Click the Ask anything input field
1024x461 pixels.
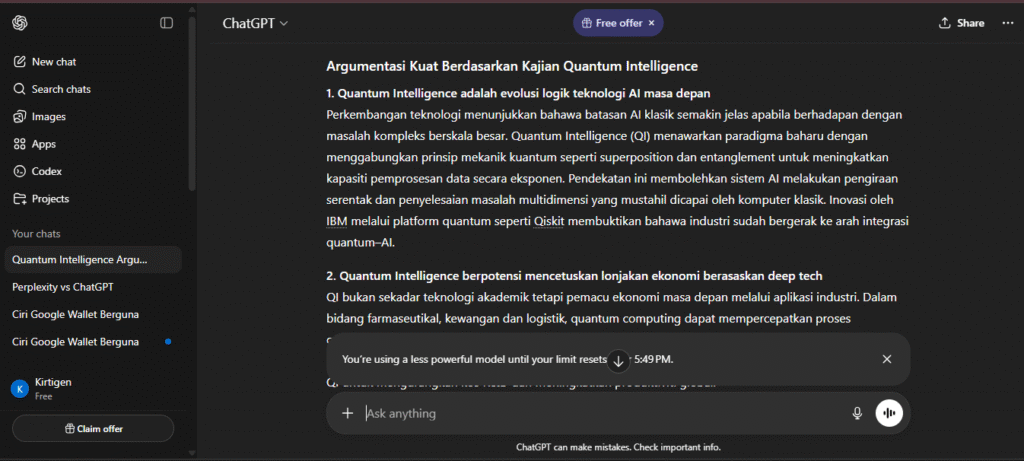pos(600,413)
